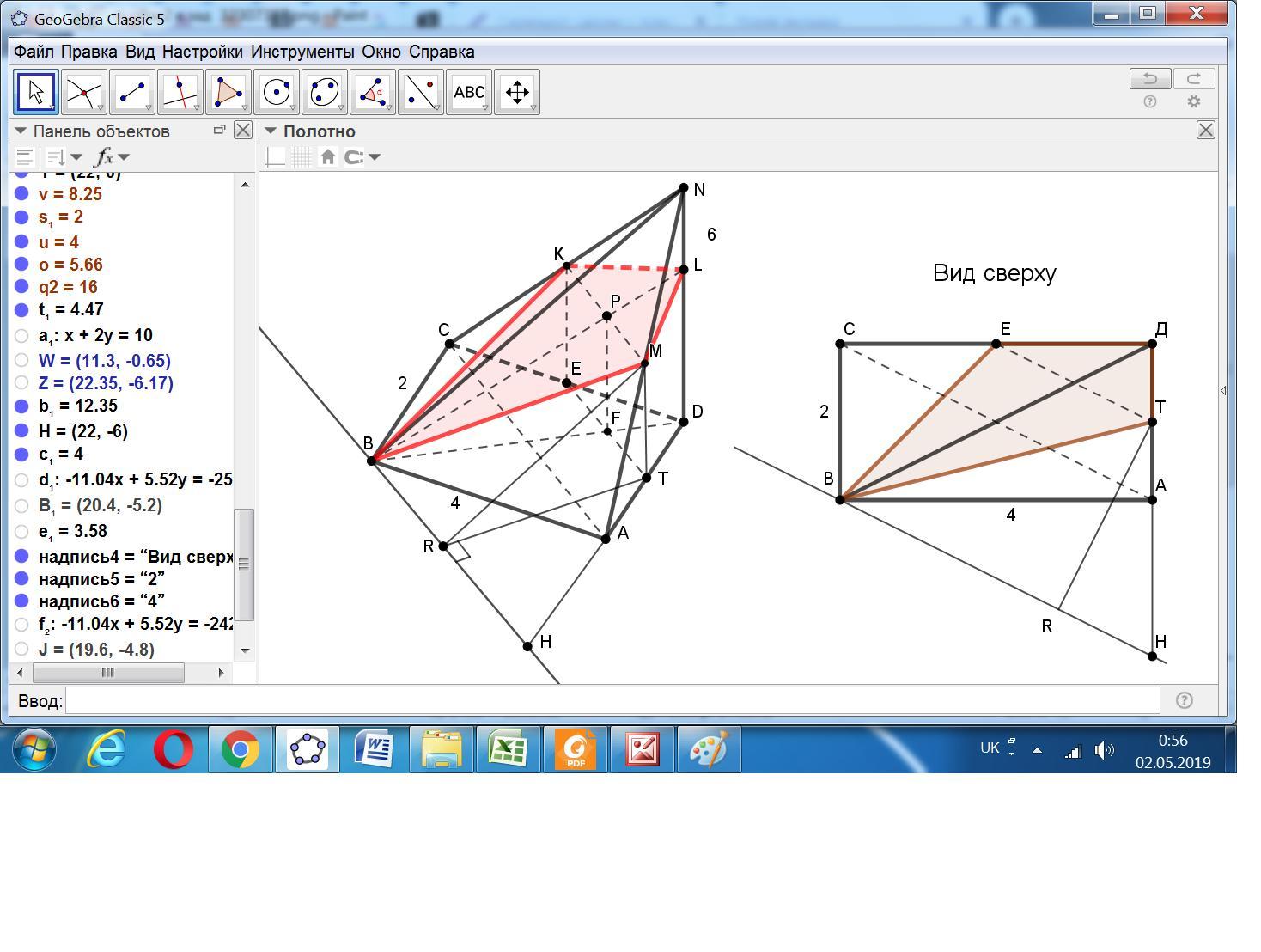Click the Ввод input field
The width and height of the screenshot is (1261, 952).
[x=612, y=700]
